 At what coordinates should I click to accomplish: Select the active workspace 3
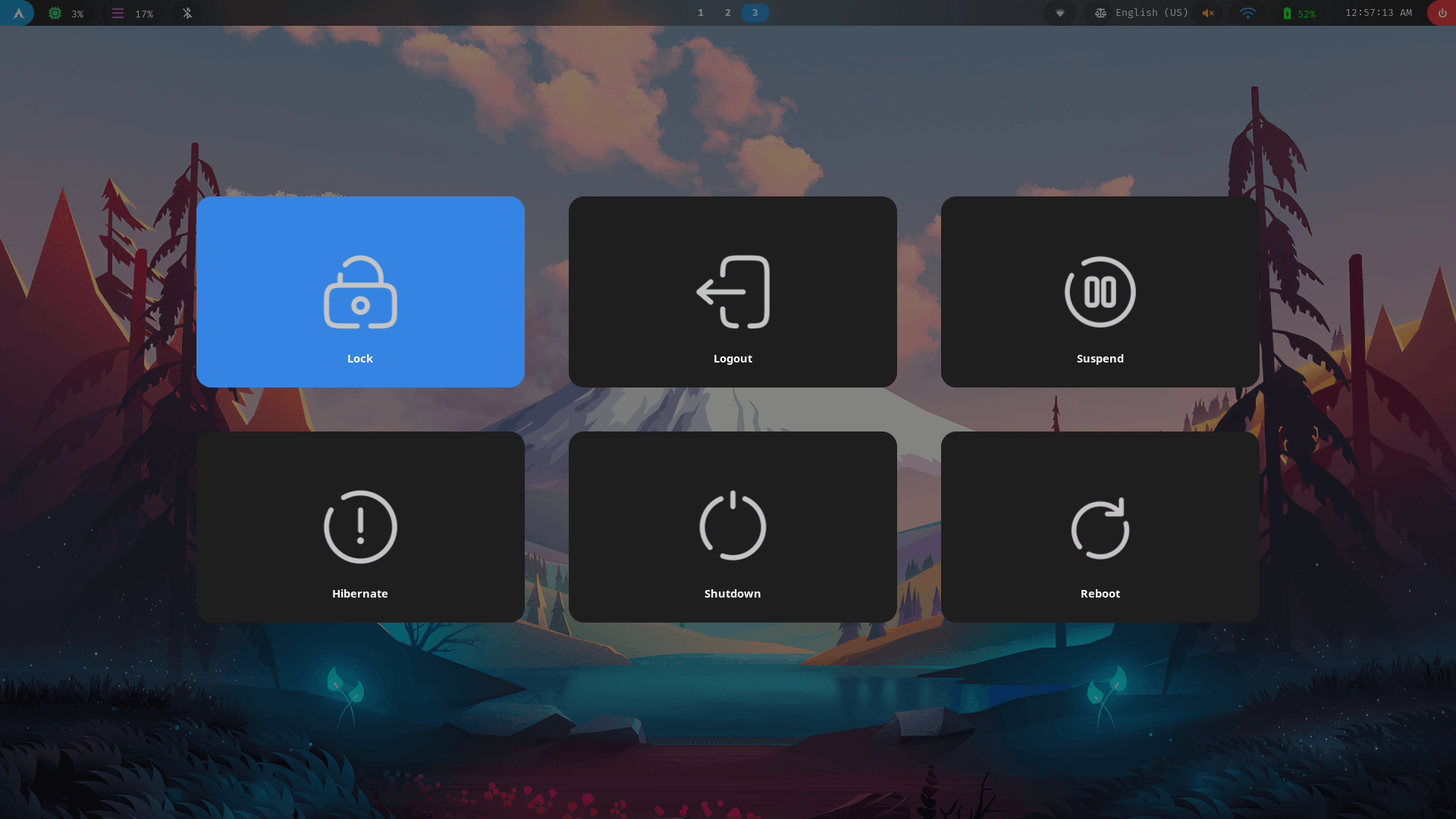(755, 13)
